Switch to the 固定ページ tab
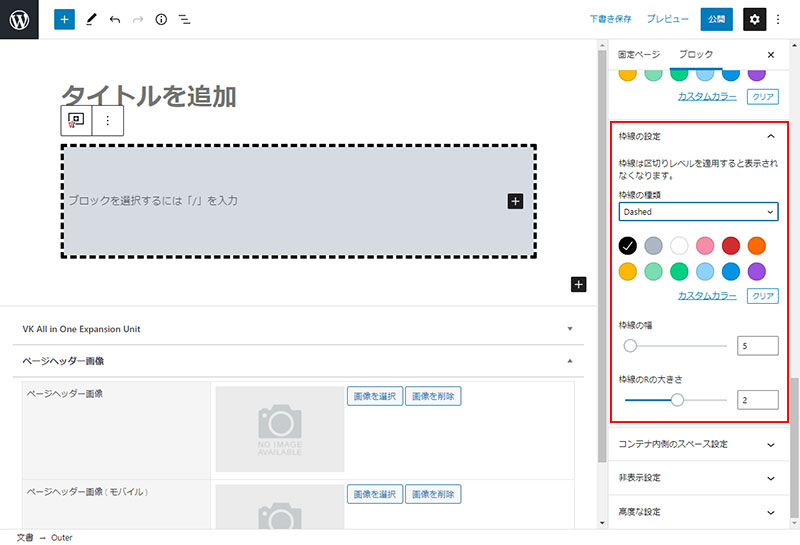This screenshot has width=800, height=545. click(639, 54)
